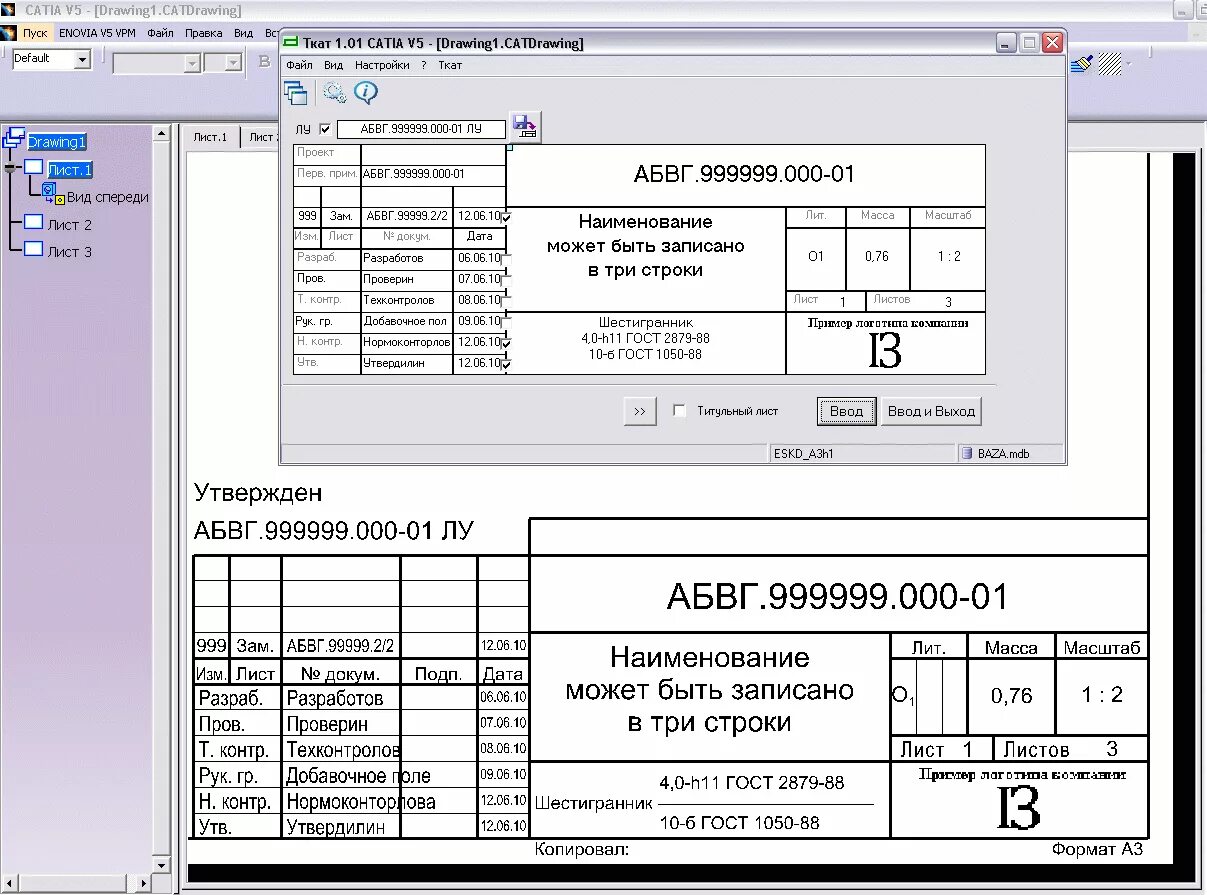Screen dimensions: 1207x895
Task: Click the Вид спереди view icon in tree
Action: point(53,194)
